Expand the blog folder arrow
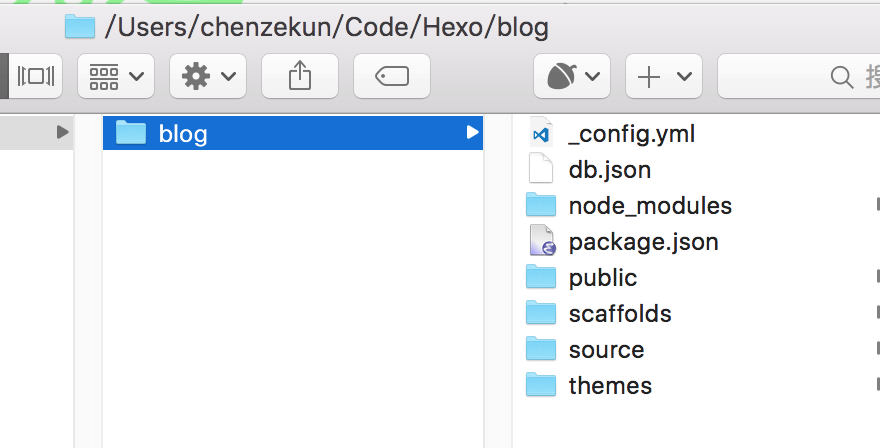880x448 pixels. coord(472,132)
